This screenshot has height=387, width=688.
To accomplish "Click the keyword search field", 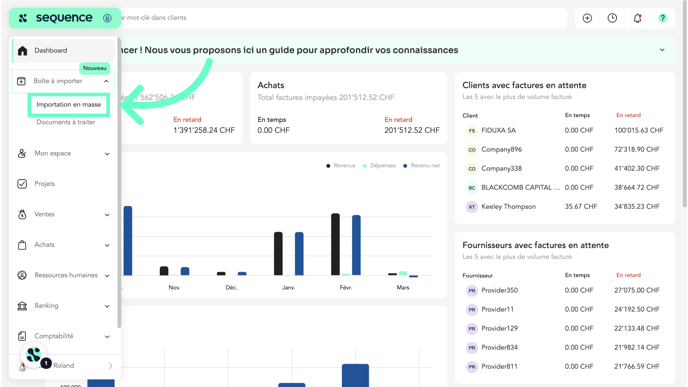I will pos(342,18).
